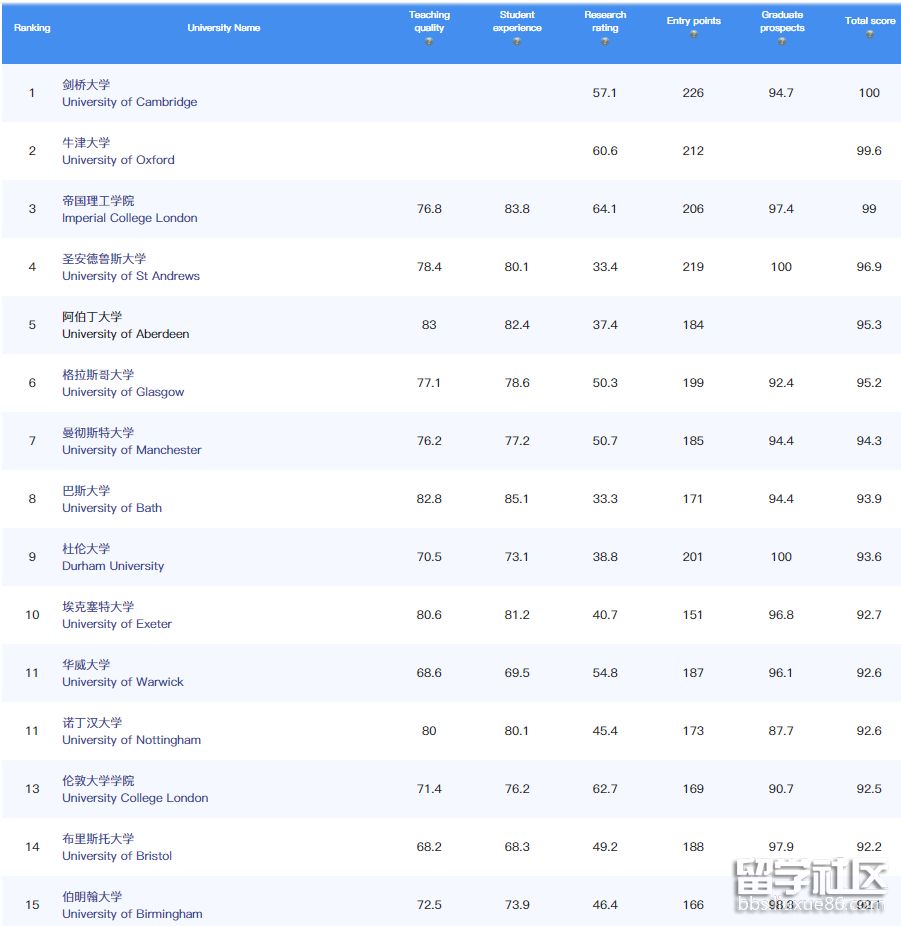Open the University of St Andrews link

(134, 276)
